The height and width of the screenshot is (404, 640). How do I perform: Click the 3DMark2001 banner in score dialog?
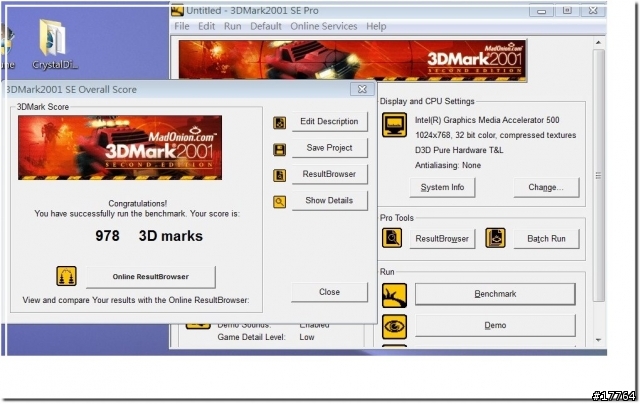[120, 148]
